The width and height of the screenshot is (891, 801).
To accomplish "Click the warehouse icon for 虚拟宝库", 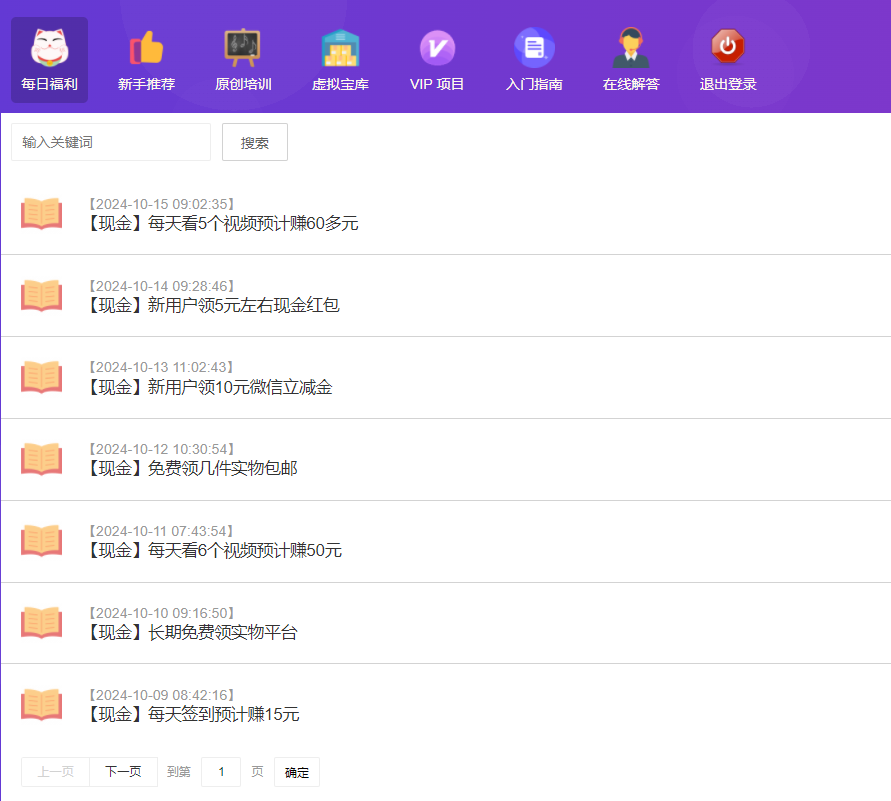I will click(x=340, y=48).
